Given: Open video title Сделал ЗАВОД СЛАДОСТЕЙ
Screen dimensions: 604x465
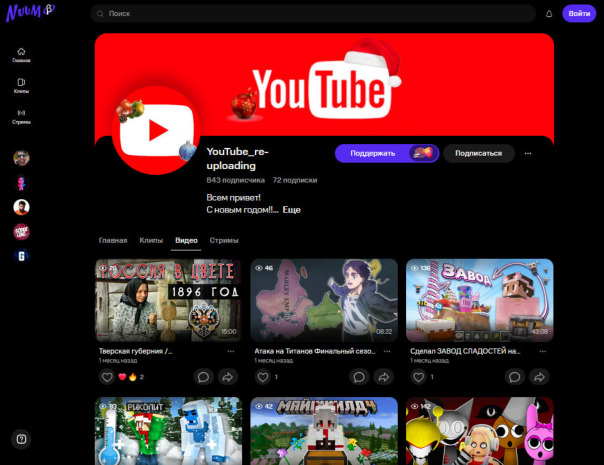Looking at the screenshot, I should [465, 351].
